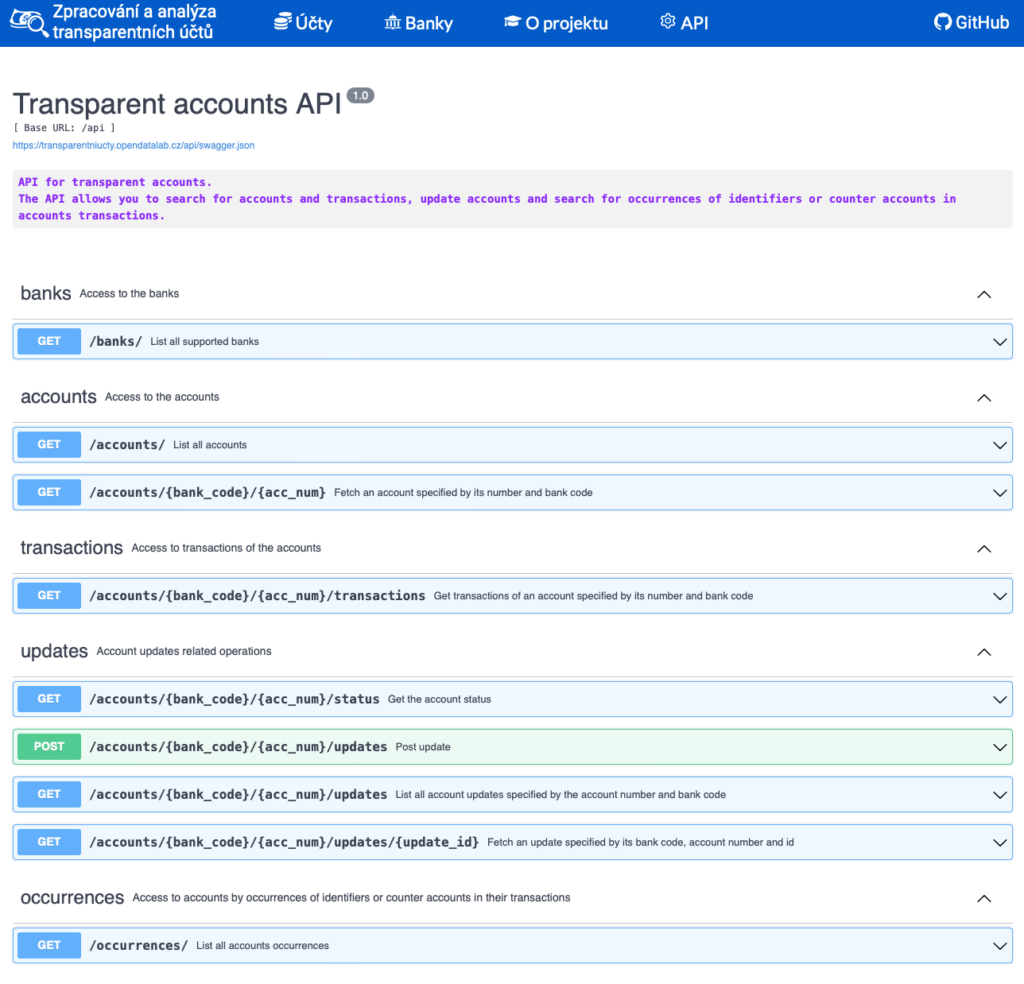Click the 1.0 version badge
Viewport: 1024px width, 984px height.
[360, 95]
